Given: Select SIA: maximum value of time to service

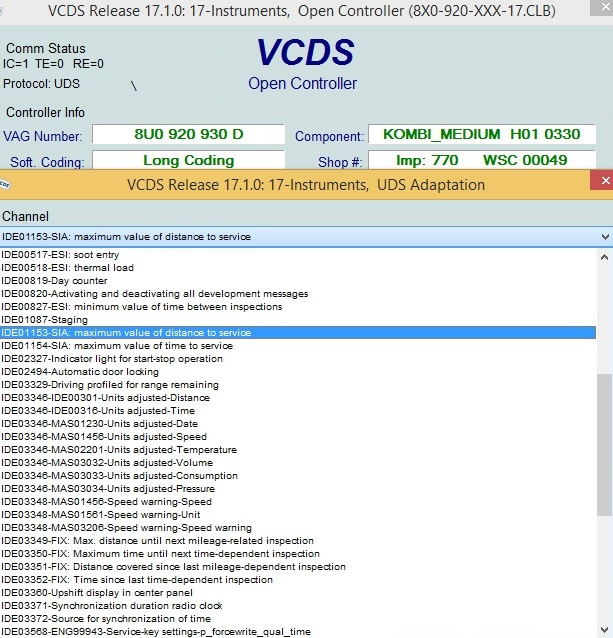Looking at the screenshot, I should pyautogui.click(x=298, y=346).
